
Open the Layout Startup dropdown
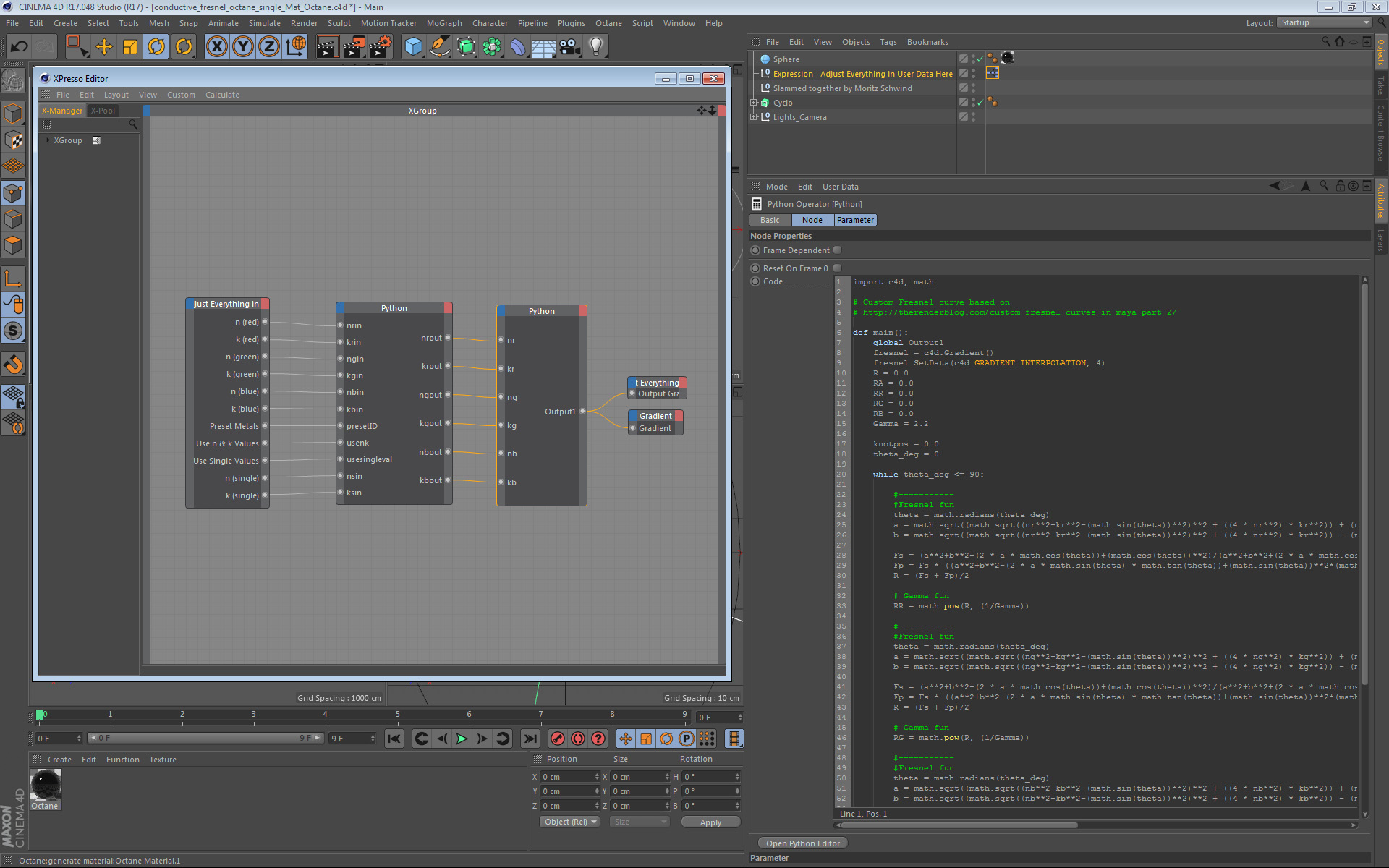click(1325, 23)
